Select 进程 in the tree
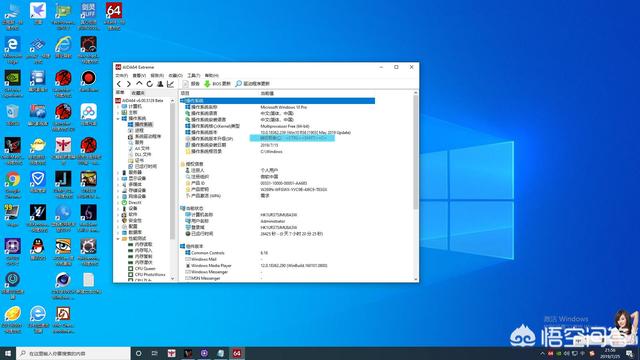Screen dimensions: 640x360 tap(139, 130)
